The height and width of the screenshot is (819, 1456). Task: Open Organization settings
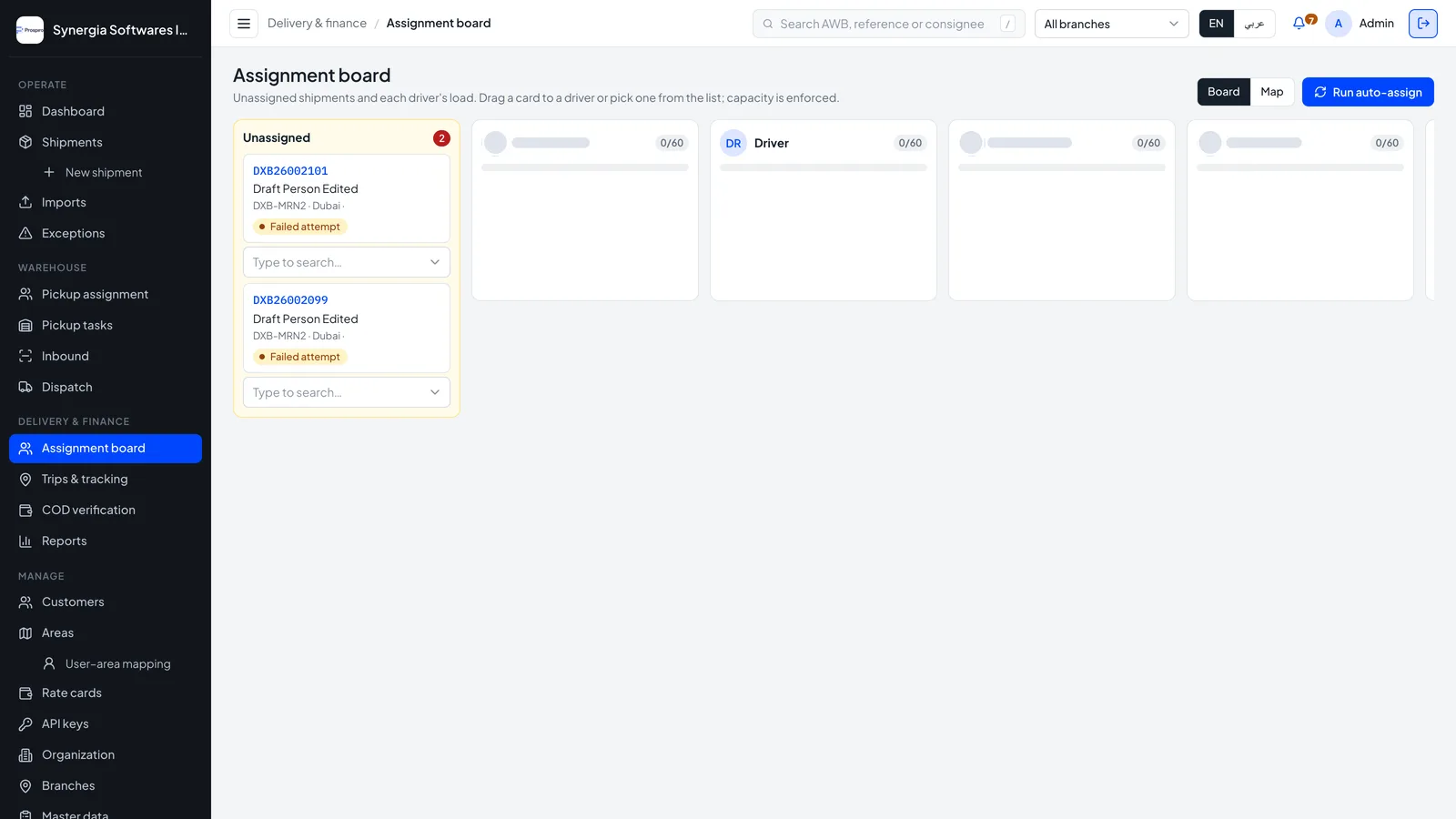click(x=106, y=754)
